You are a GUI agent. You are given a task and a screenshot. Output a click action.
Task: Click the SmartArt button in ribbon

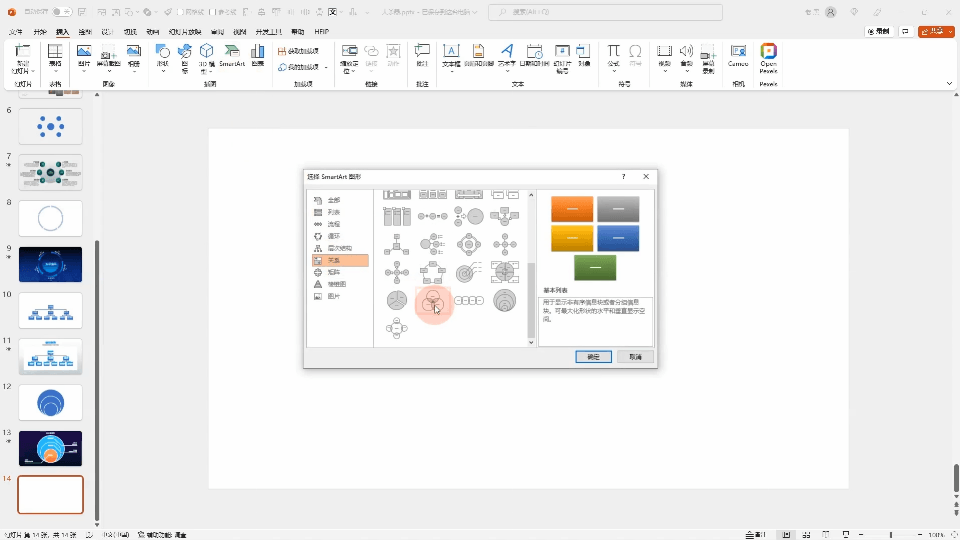pyautogui.click(x=232, y=55)
